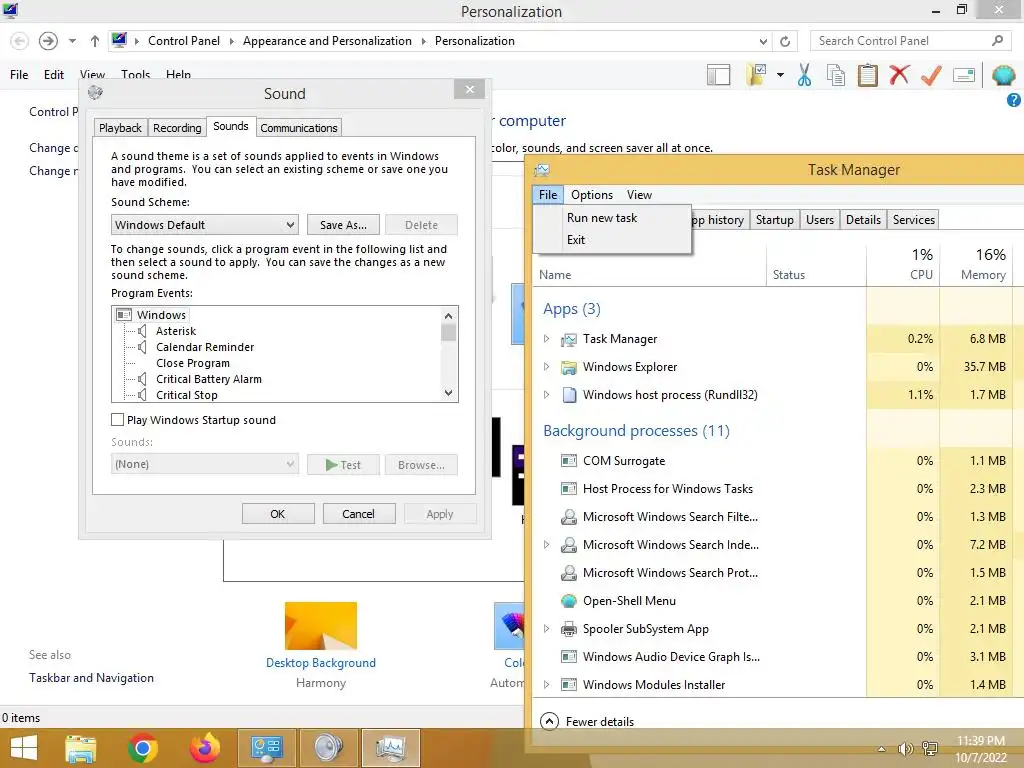Switch to Sound window taskbar button
Viewport: 1024px width, 768px height.
[x=328, y=748]
